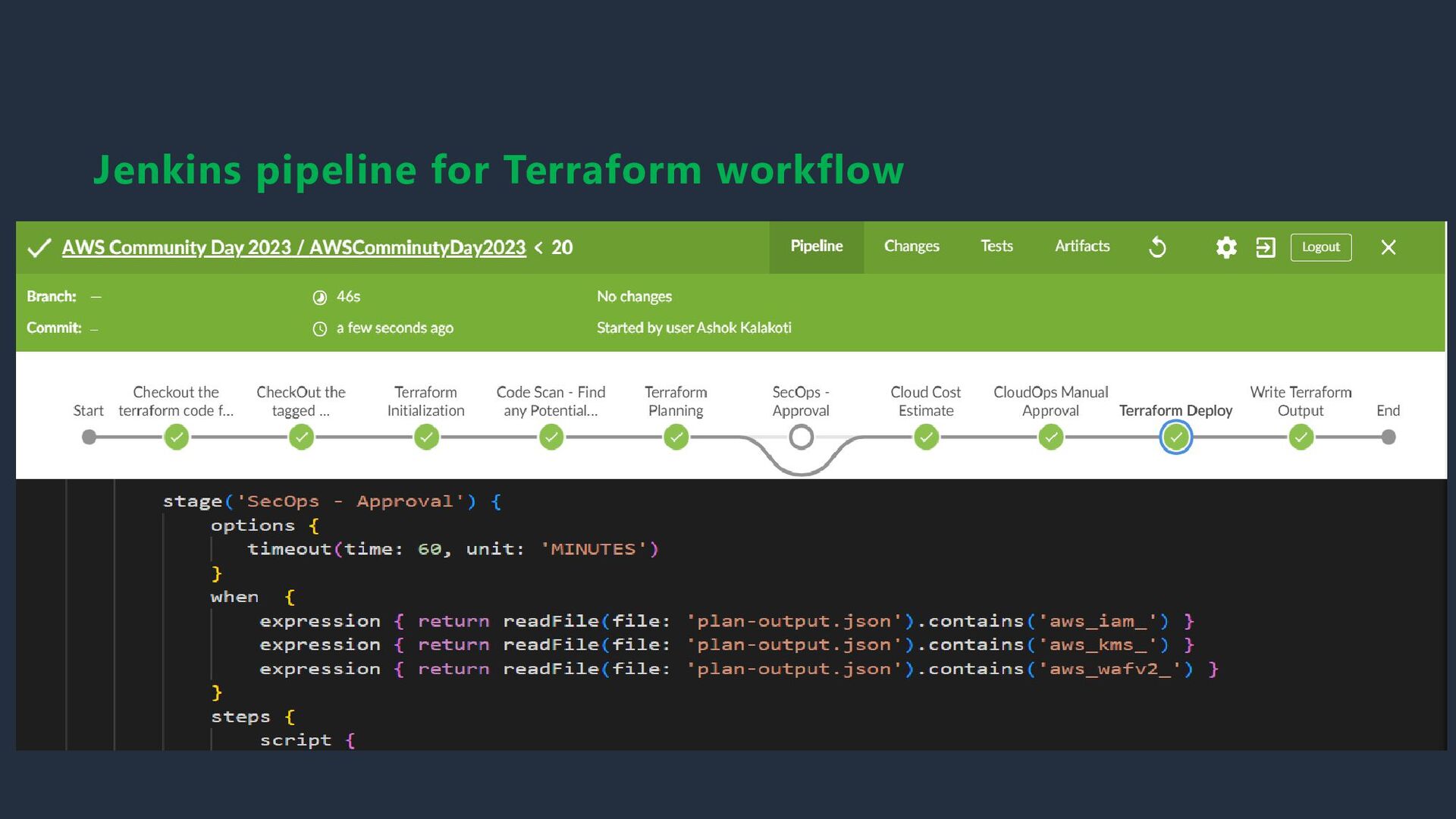This screenshot has width=1456, height=819.
Task: Click the 'when {' code line
Action: tap(253, 597)
